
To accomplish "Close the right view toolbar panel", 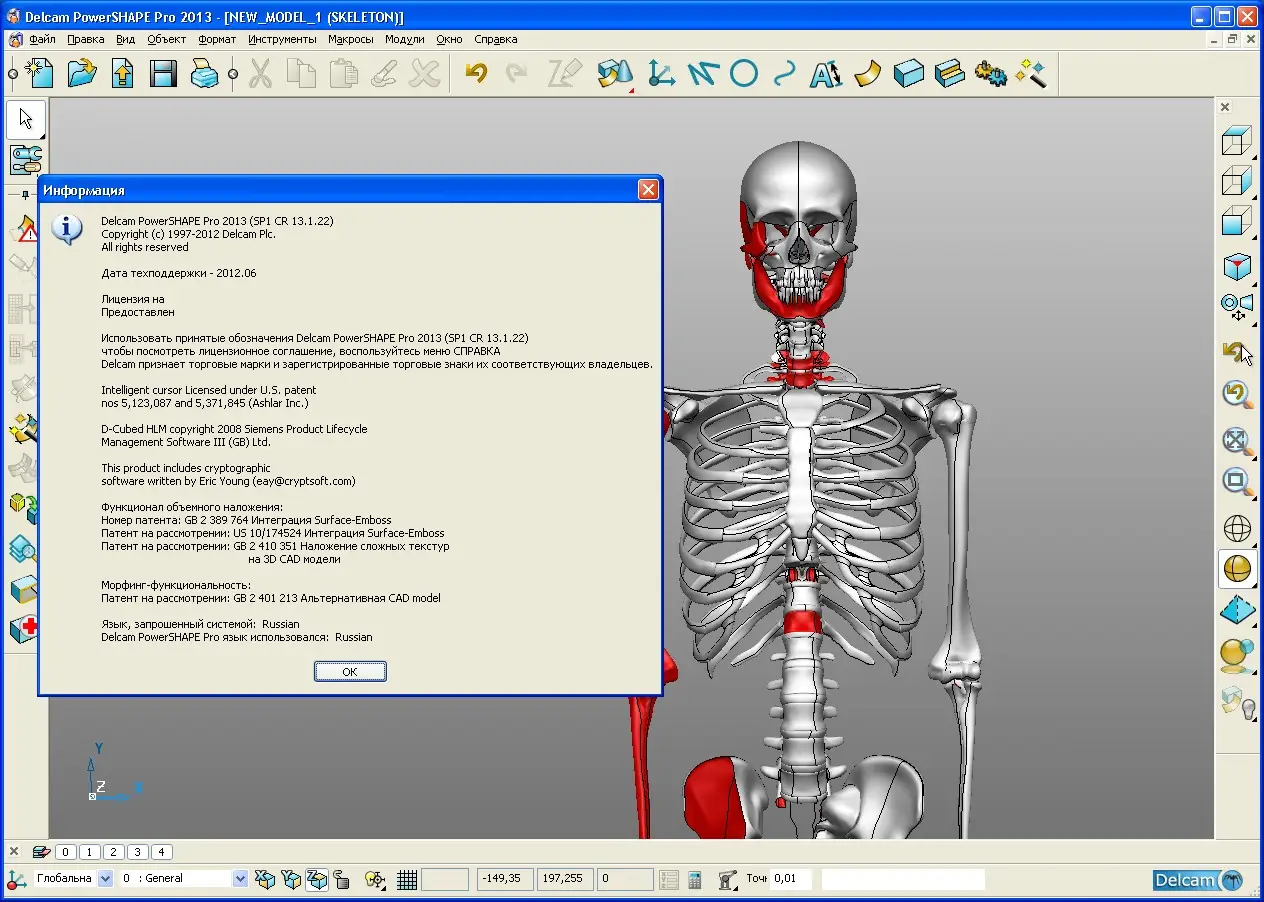I will click(1225, 107).
